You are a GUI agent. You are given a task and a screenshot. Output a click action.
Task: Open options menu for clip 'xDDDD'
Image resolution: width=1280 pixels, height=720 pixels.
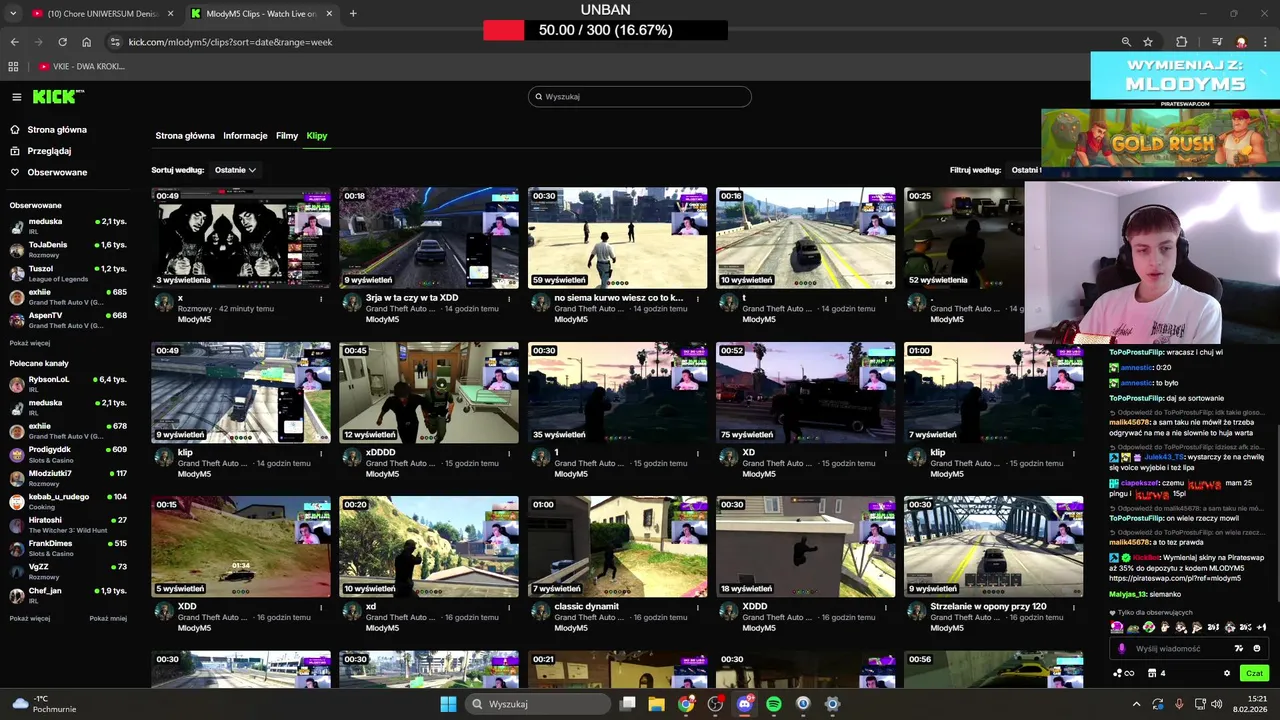click(x=509, y=453)
